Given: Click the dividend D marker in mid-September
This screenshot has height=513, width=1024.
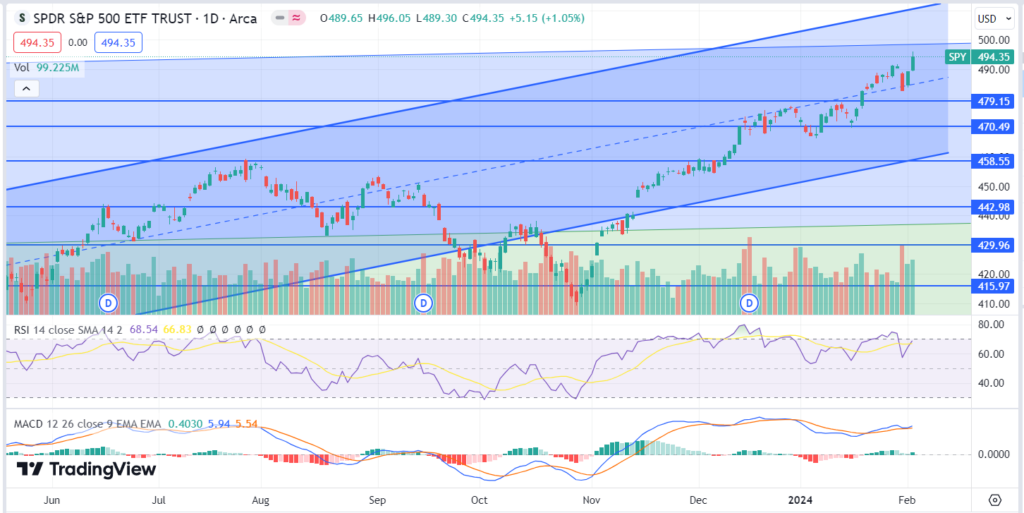Looking at the screenshot, I should [x=423, y=303].
